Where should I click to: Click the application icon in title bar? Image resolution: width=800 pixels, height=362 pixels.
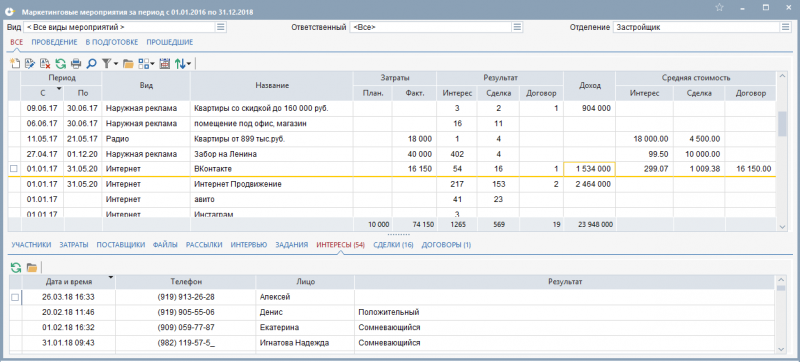(x=9, y=11)
